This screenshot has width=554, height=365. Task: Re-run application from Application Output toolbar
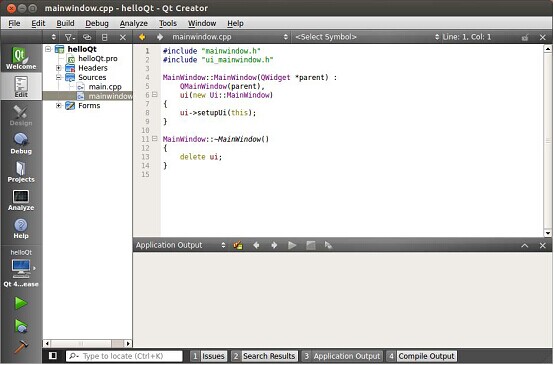coord(292,245)
